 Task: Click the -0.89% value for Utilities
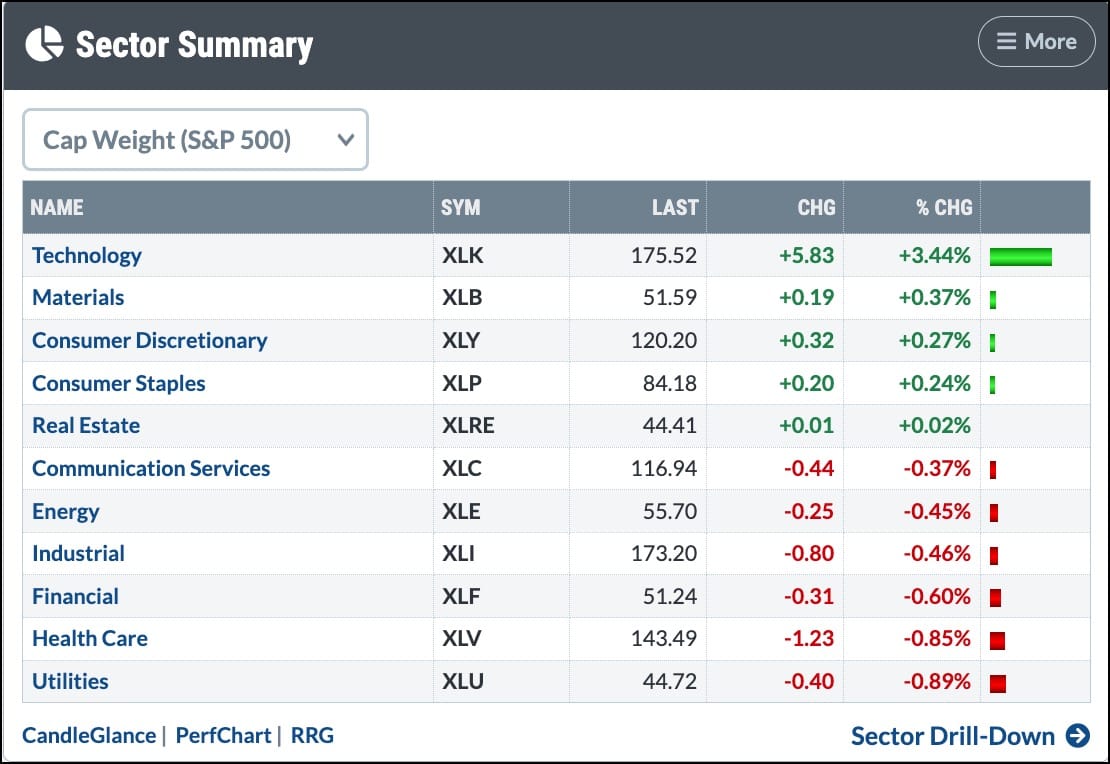(937, 681)
